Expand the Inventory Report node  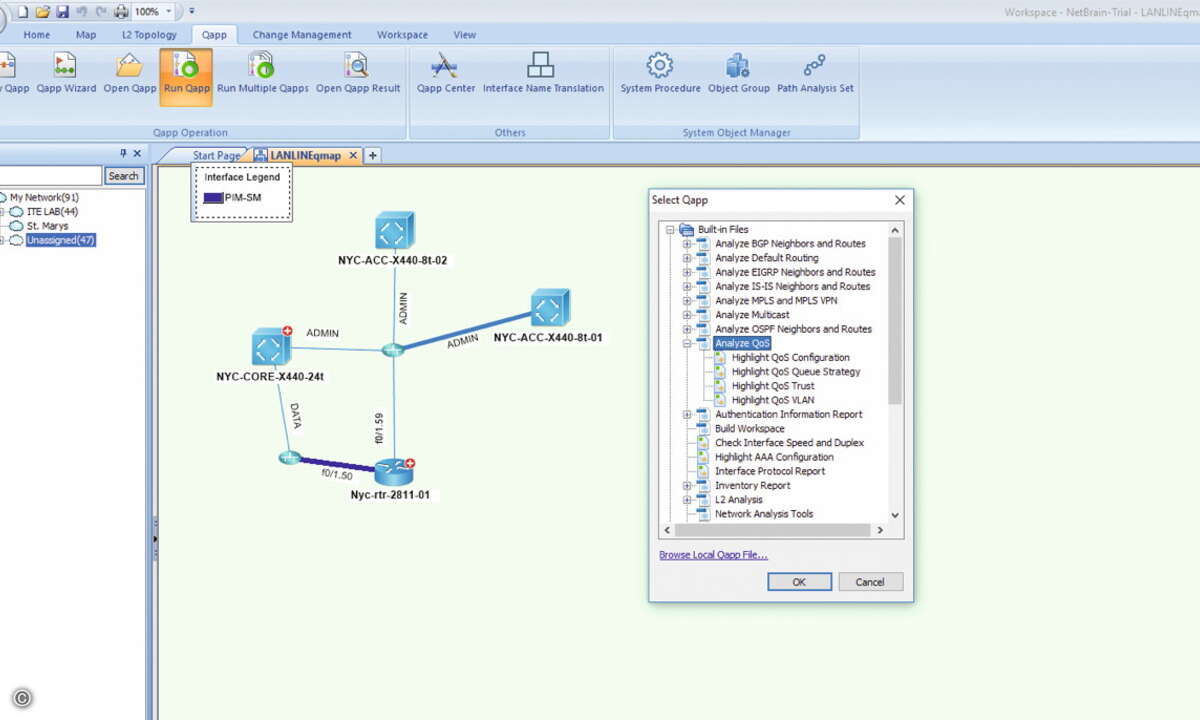[687, 486]
